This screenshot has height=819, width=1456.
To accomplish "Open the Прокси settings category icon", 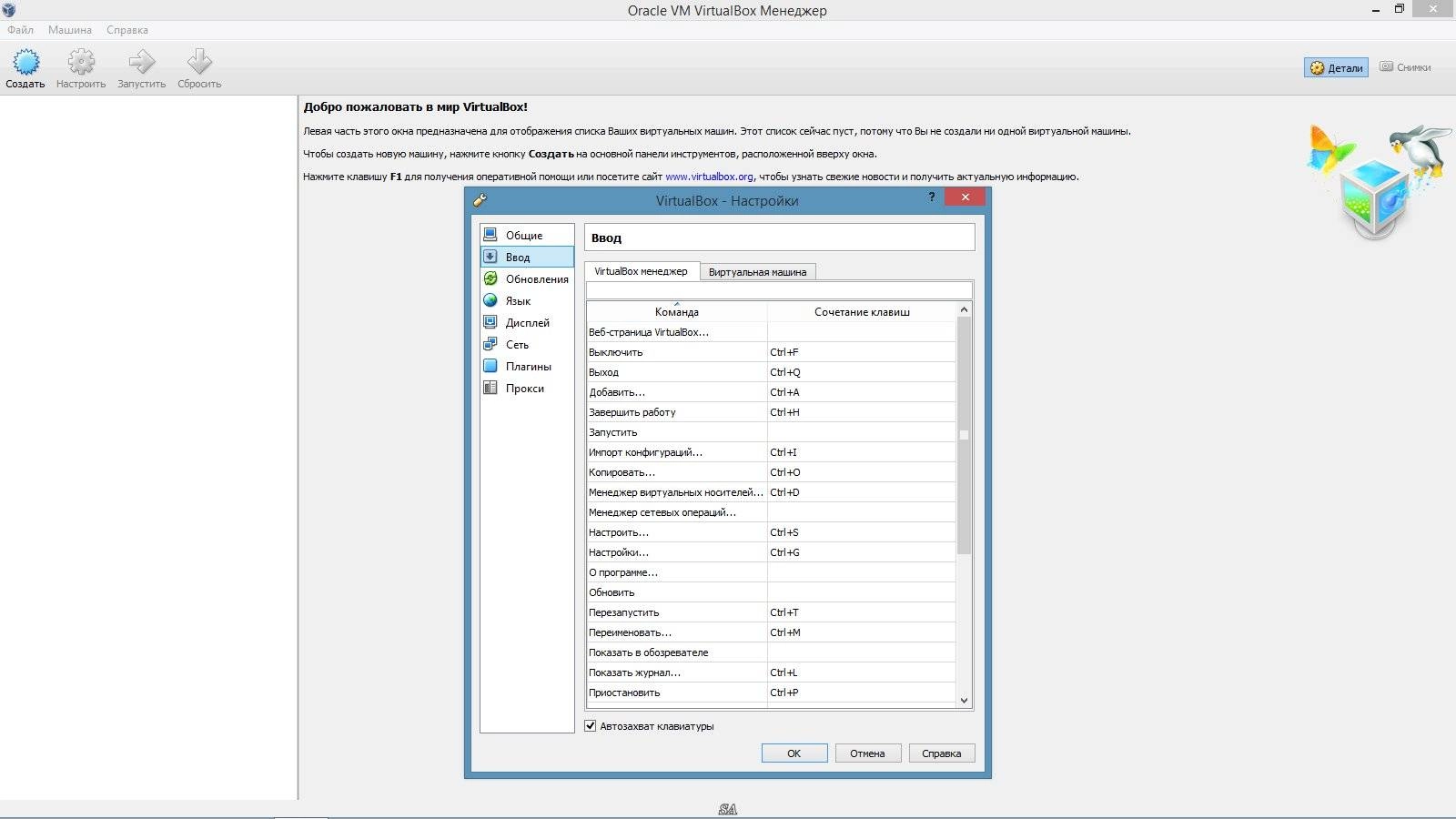I will [490, 388].
